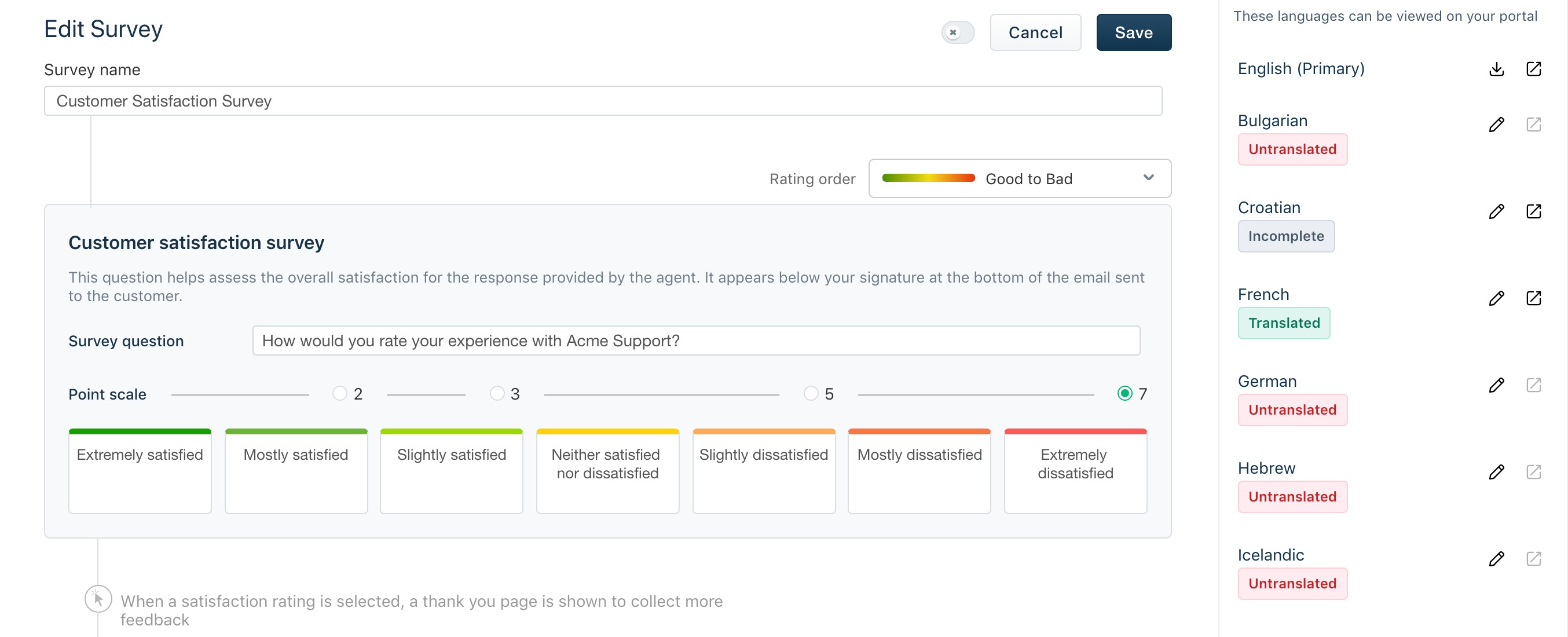This screenshot has height=637, width=1568.
Task: Open English (Primary) survey in new window
Action: (1533, 69)
